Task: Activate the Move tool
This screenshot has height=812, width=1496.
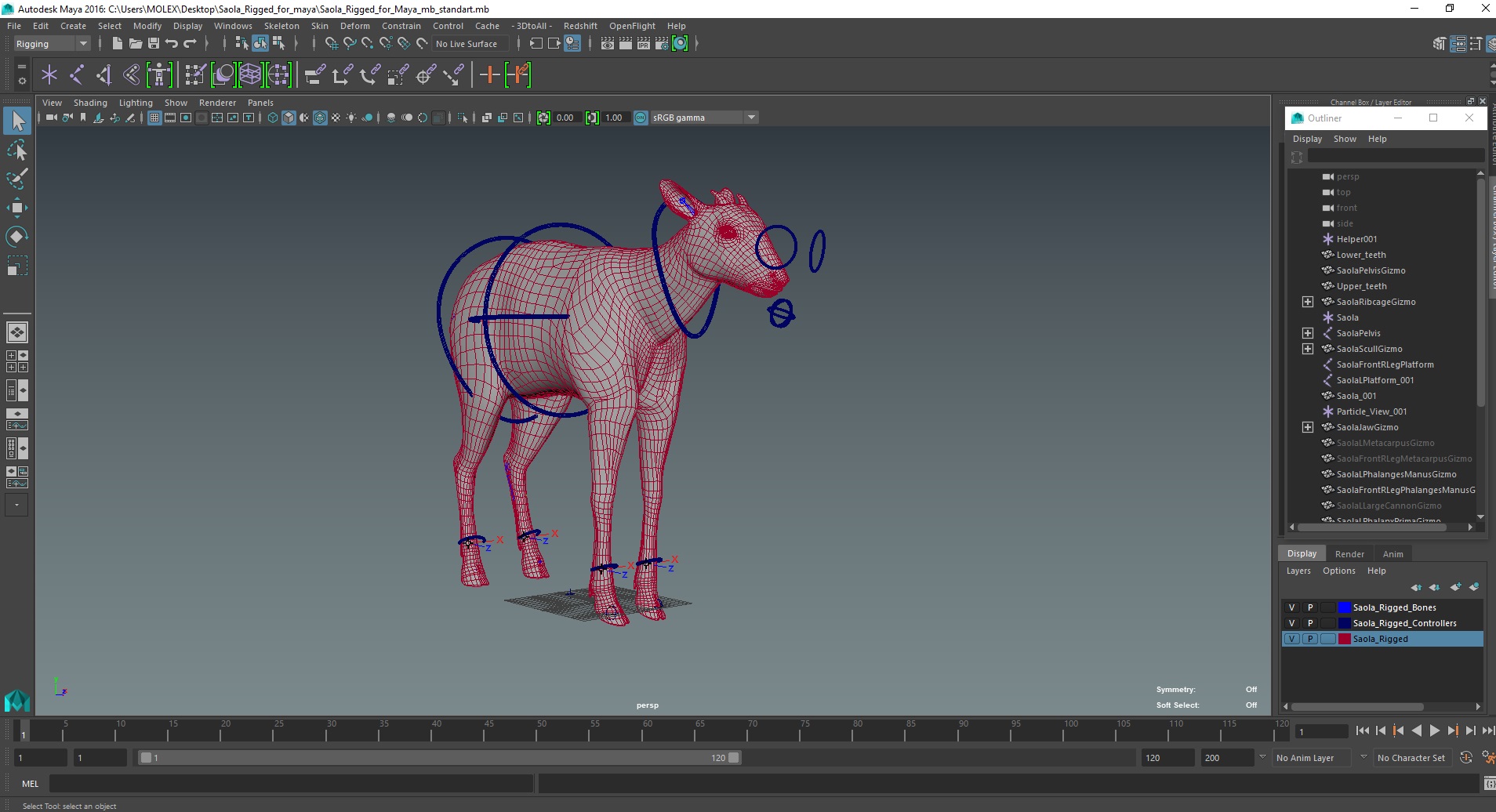Action: 16,207
